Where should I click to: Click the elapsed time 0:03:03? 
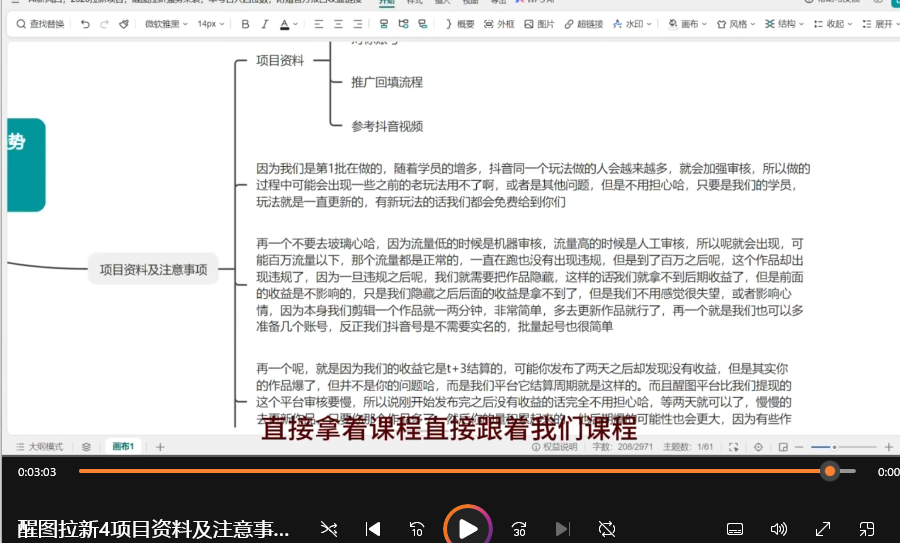point(37,472)
